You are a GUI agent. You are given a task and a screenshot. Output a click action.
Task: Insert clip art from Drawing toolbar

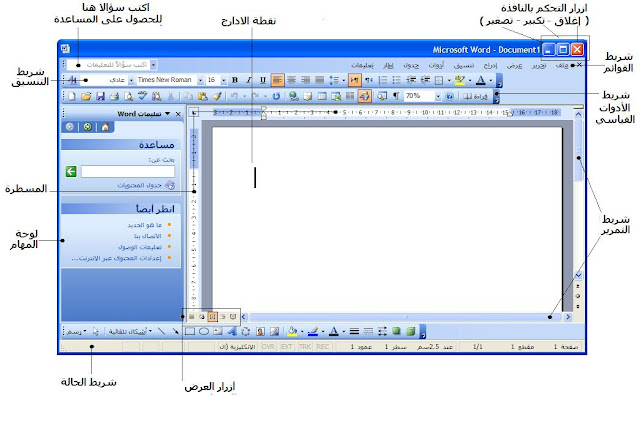(260, 331)
